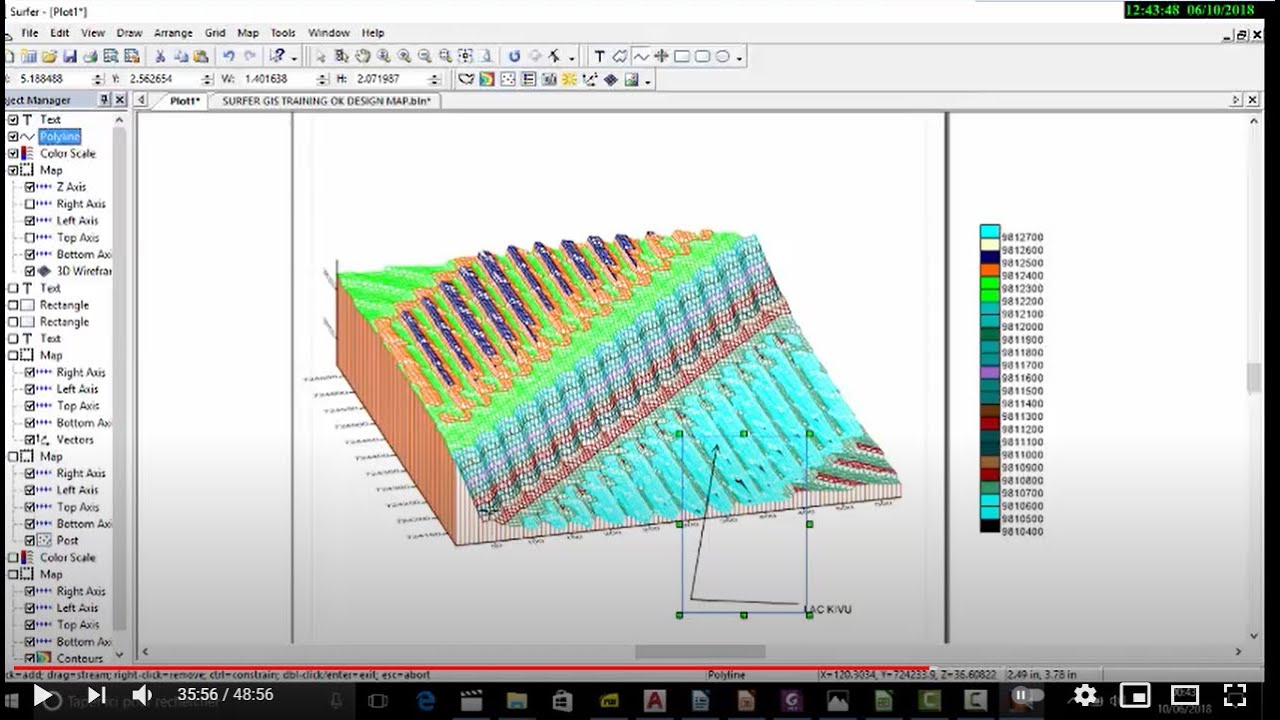Click the play button on video
The image size is (1280, 720).
42,695
